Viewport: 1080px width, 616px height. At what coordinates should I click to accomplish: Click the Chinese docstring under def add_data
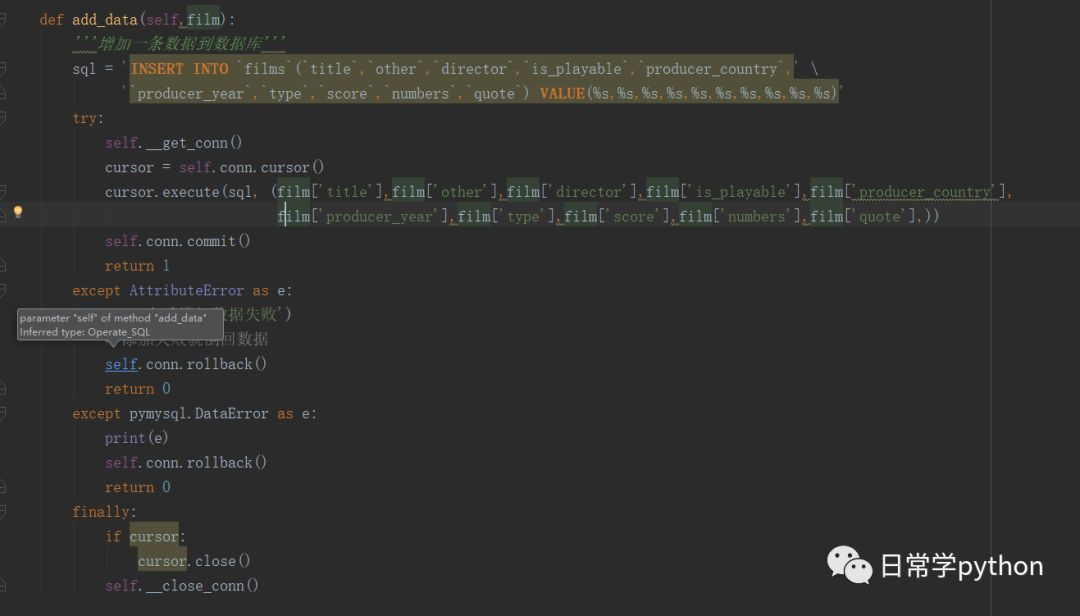point(178,44)
